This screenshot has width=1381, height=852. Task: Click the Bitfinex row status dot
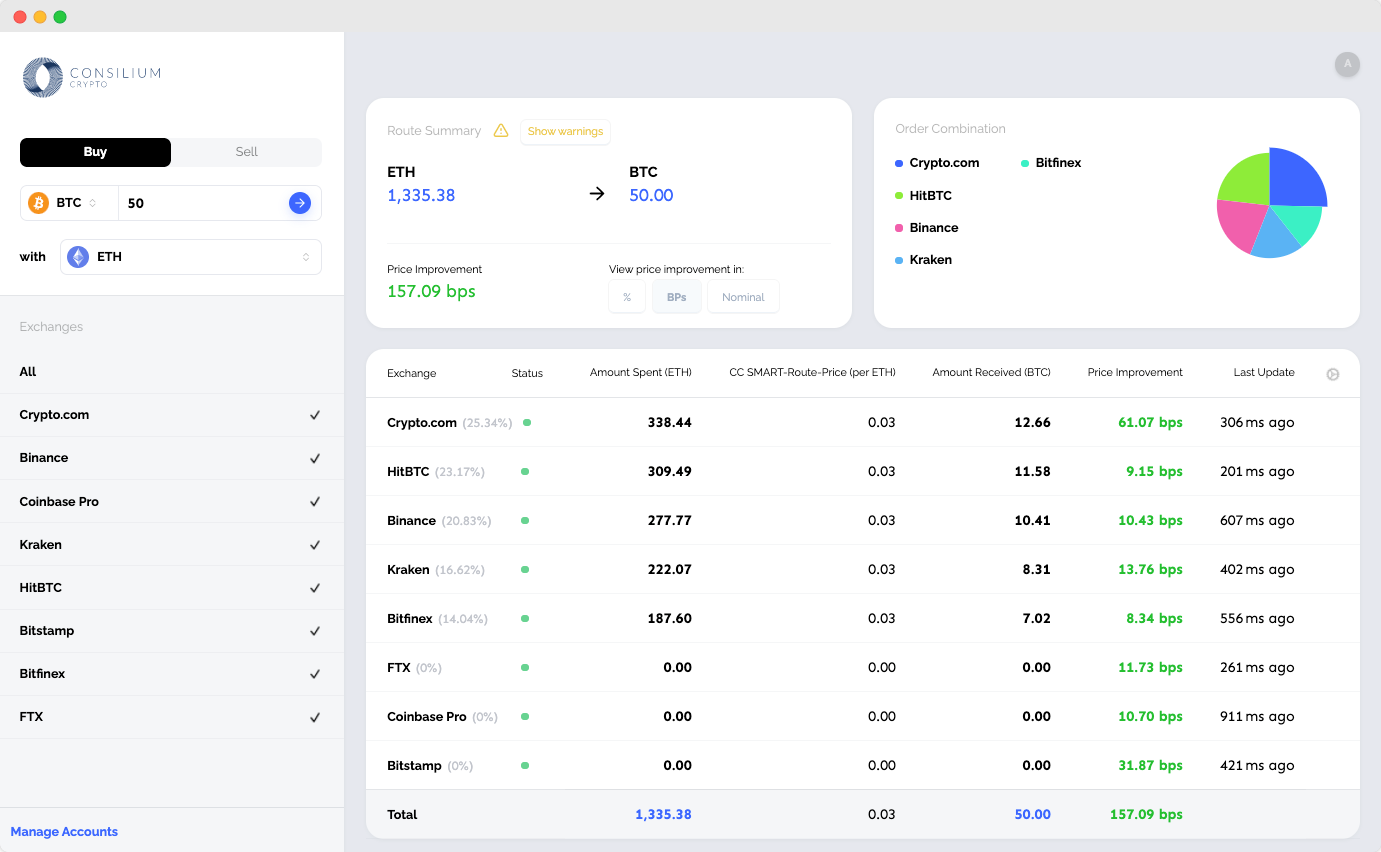point(525,619)
